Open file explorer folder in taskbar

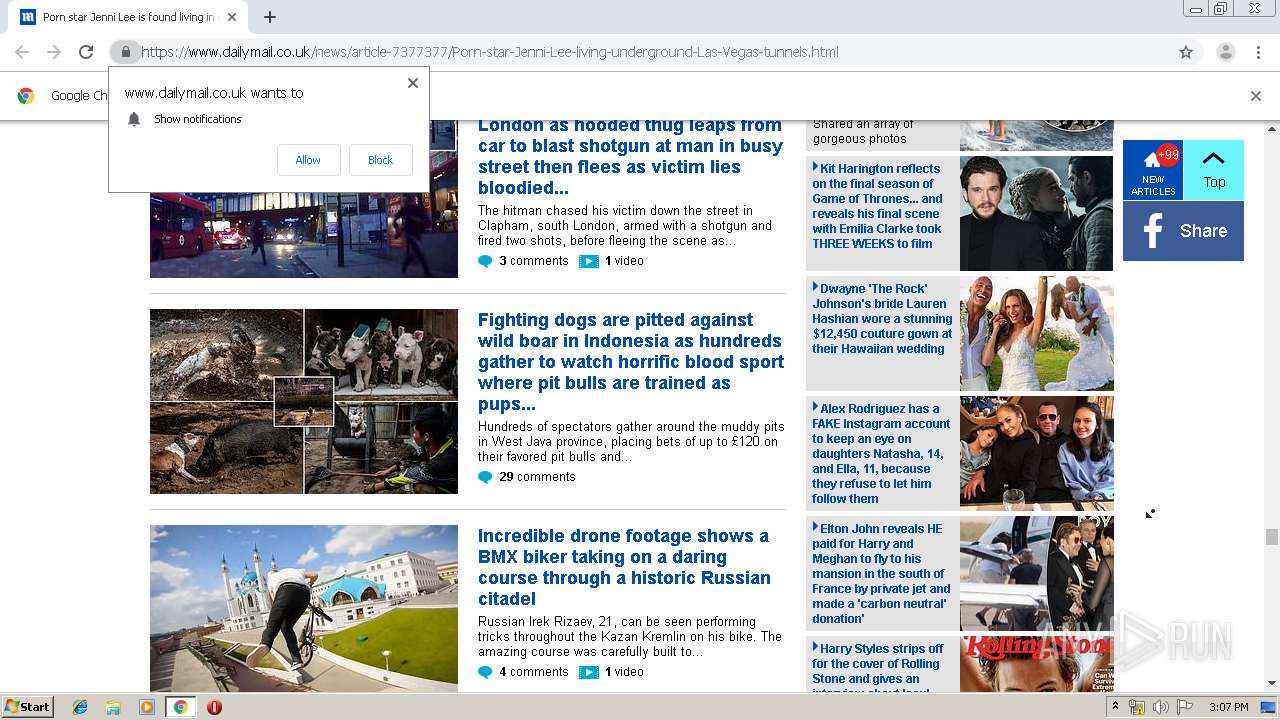coord(113,707)
